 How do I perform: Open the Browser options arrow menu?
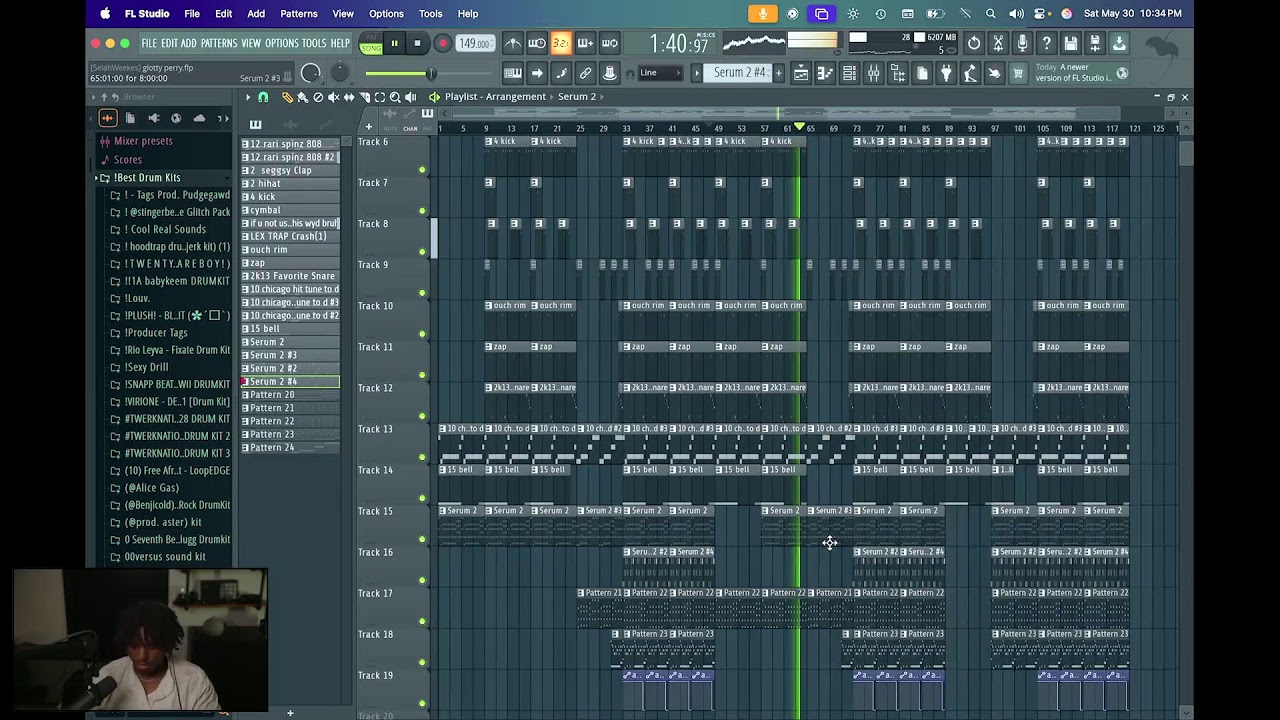click(x=92, y=97)
